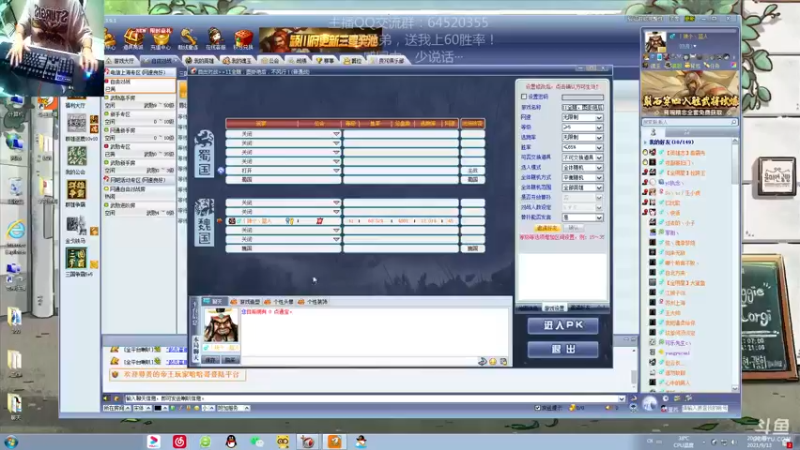
Task: Open the Internet Explorer desktop icon
Action: click(15, 231)
